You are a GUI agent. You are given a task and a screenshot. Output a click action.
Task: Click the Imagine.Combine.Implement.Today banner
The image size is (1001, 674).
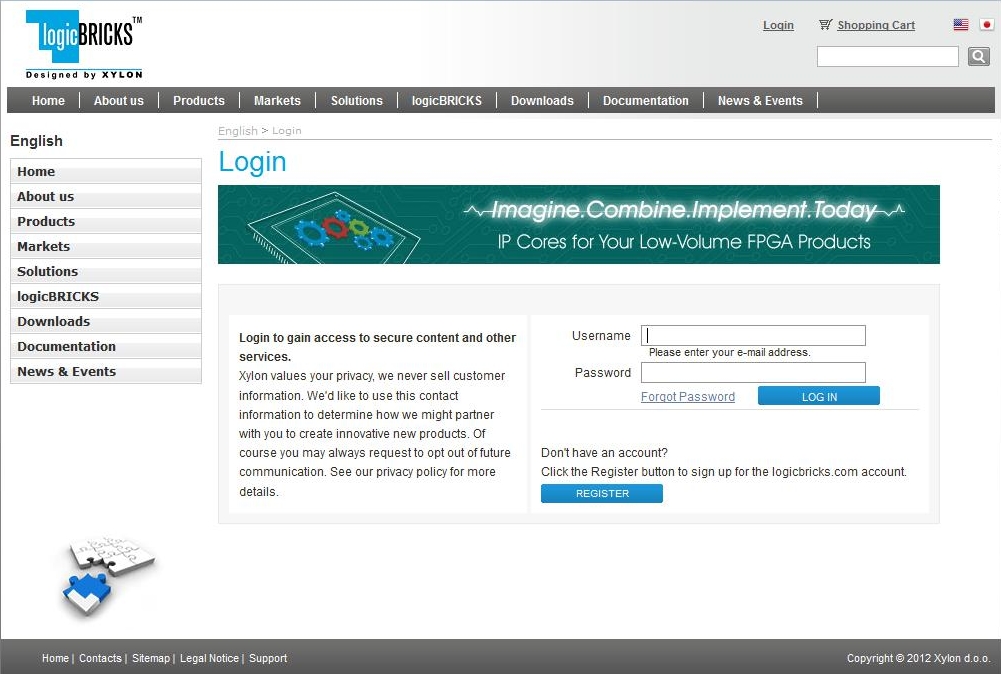click(578, 224)
